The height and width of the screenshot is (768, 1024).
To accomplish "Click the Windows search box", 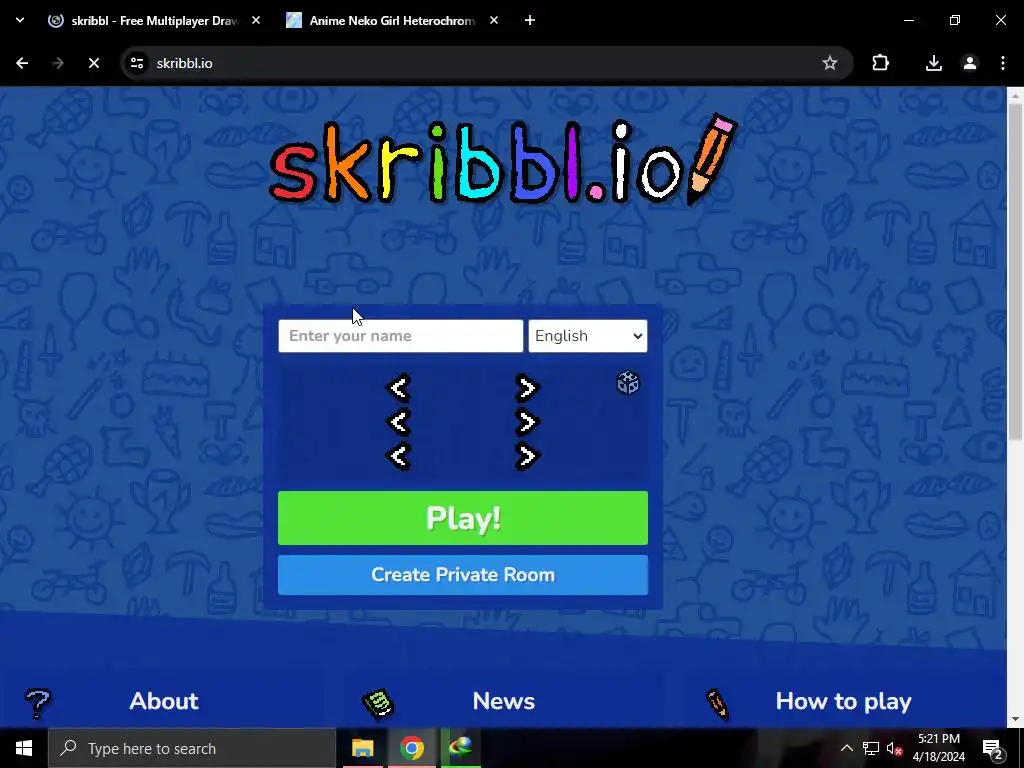I will [192, 748].
